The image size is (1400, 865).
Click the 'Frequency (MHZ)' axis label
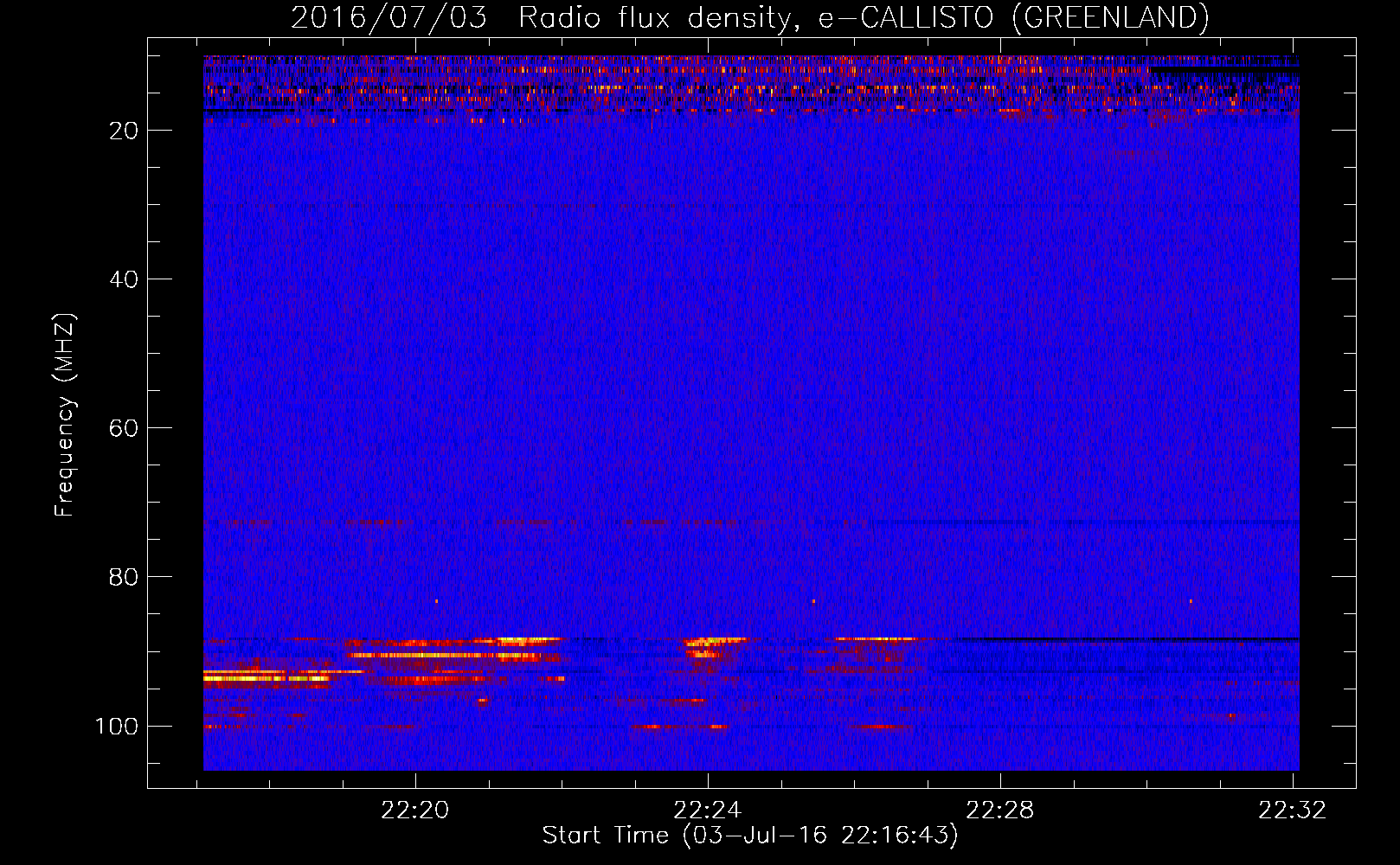coord(65,415)
